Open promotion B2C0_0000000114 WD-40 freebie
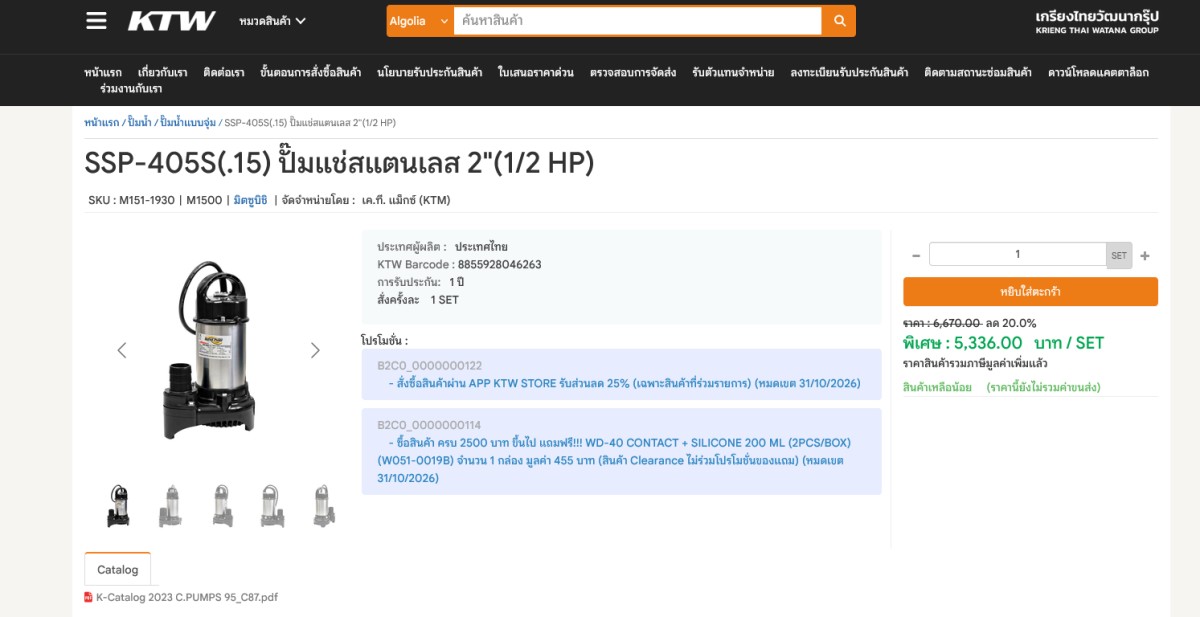Screen dimensions: 1200x617 621,451
